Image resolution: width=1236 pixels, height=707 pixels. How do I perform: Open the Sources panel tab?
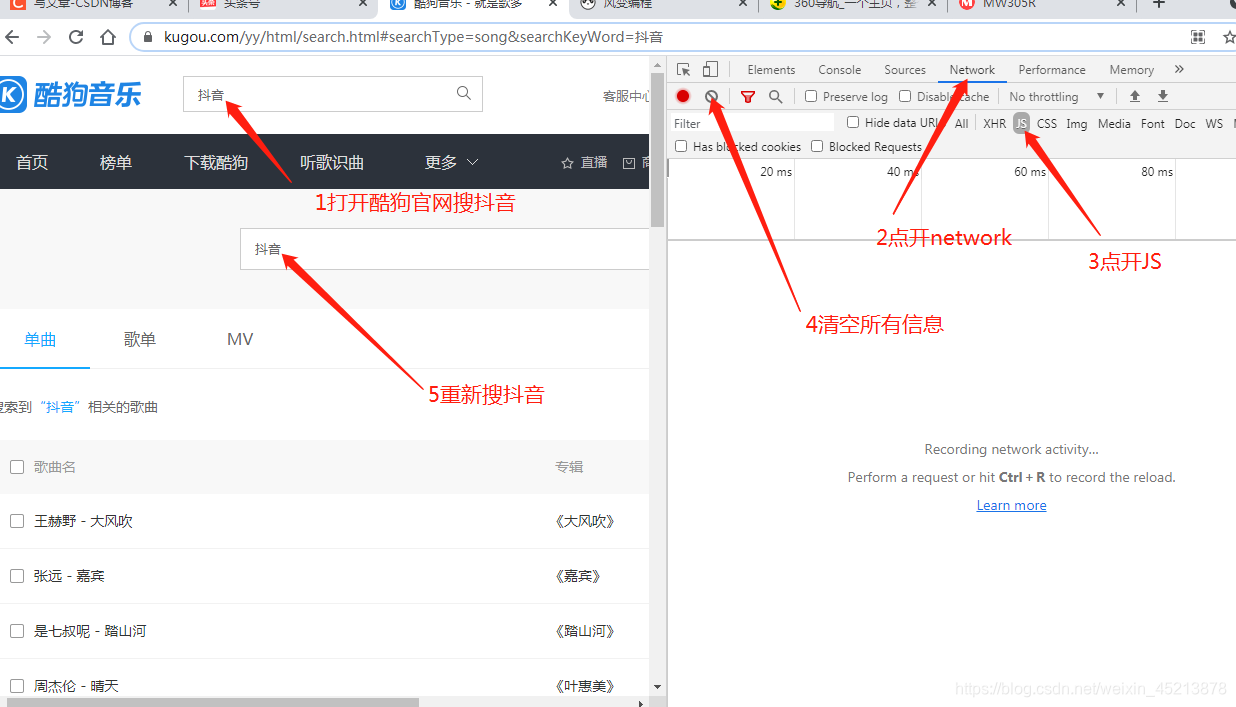point(905,69)
